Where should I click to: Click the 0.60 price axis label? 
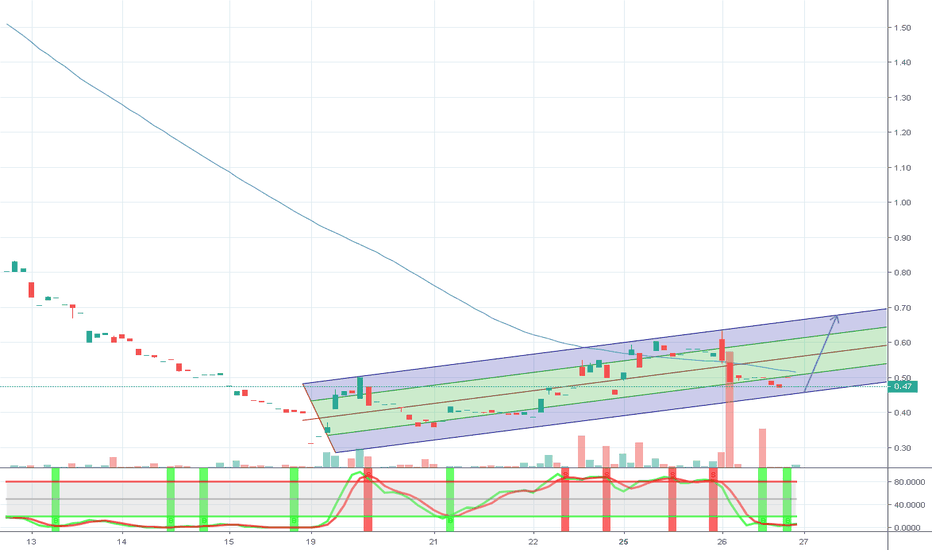pyautogui.click(x=902, y=342)
